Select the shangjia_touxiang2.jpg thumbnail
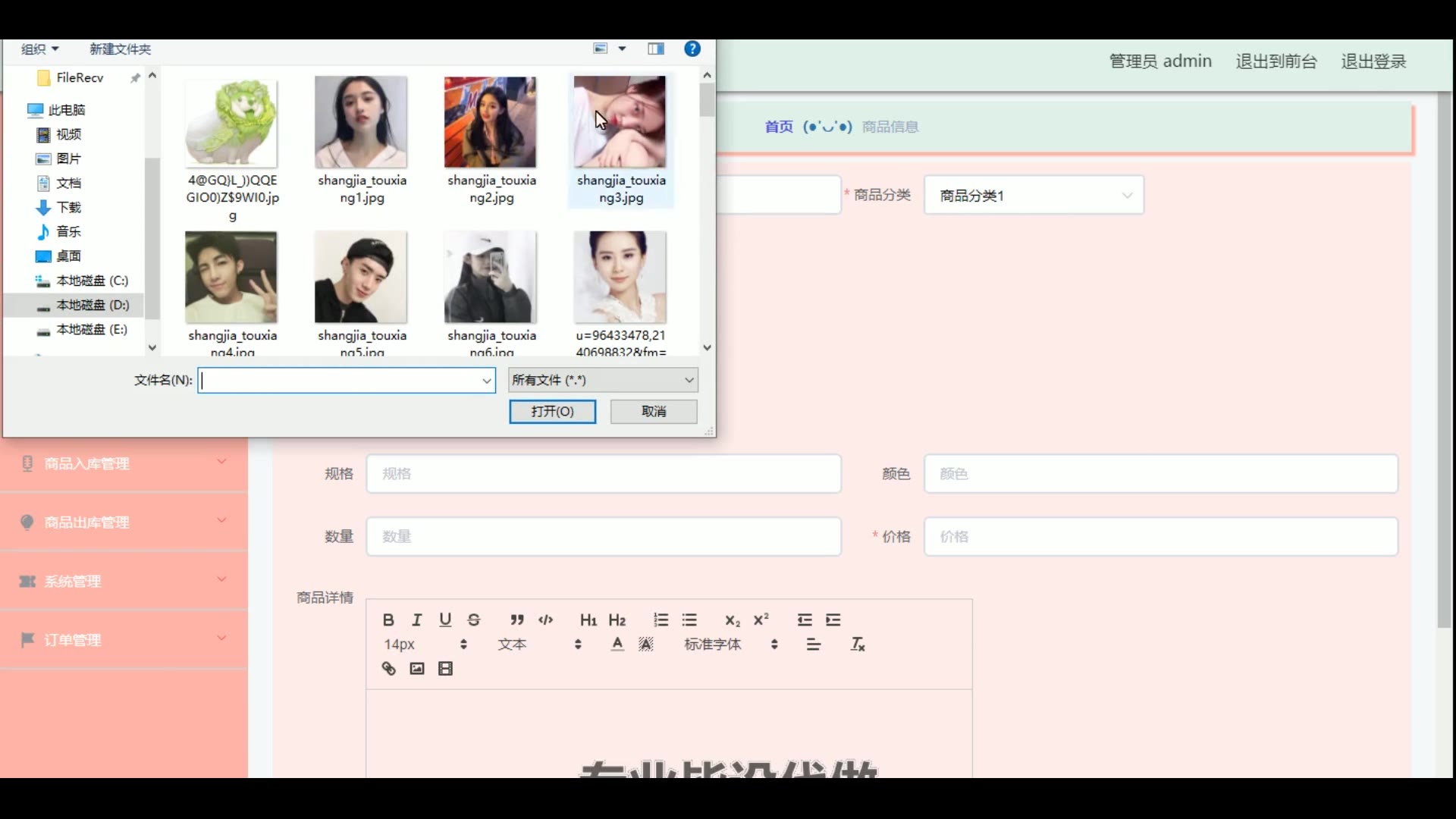Viewport: 1456px width, 819px height. 491,123
